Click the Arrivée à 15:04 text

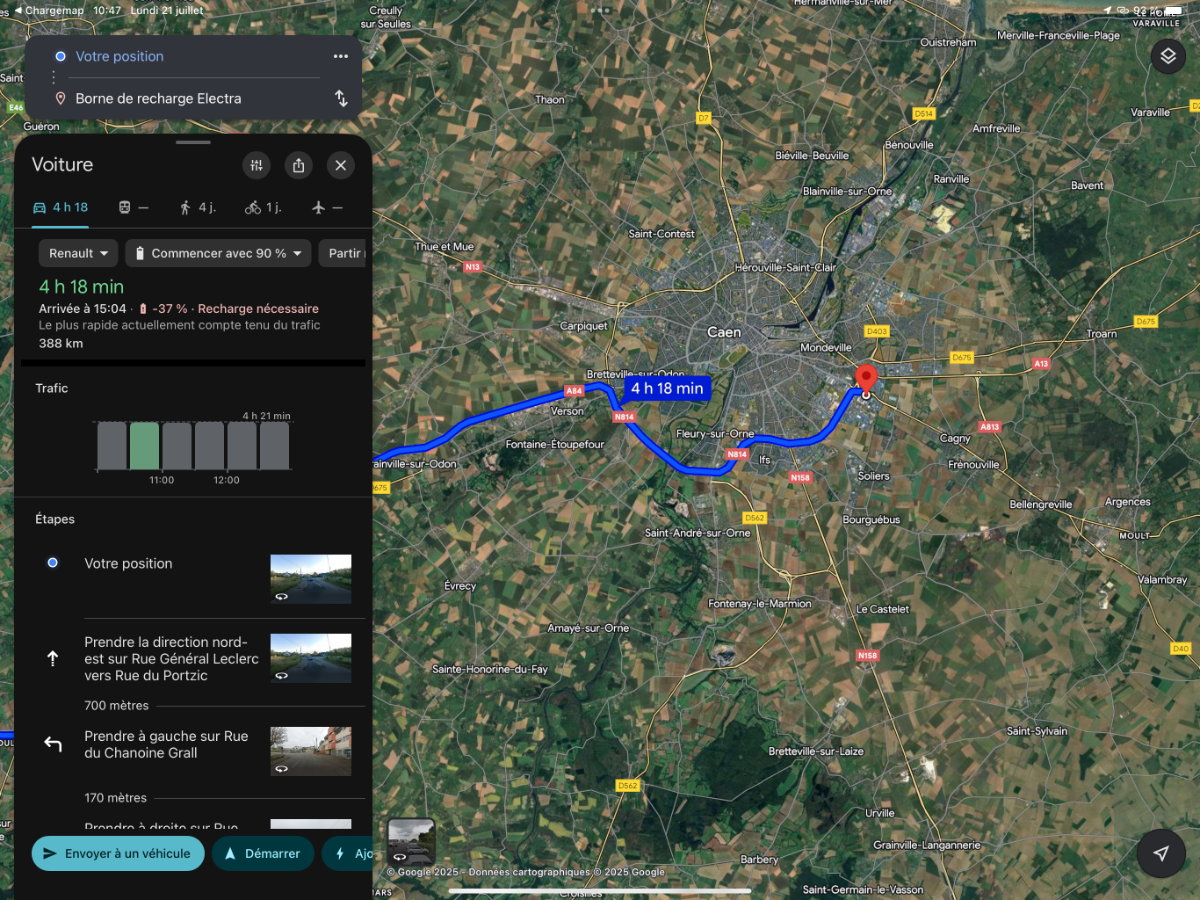click(83, 308)
